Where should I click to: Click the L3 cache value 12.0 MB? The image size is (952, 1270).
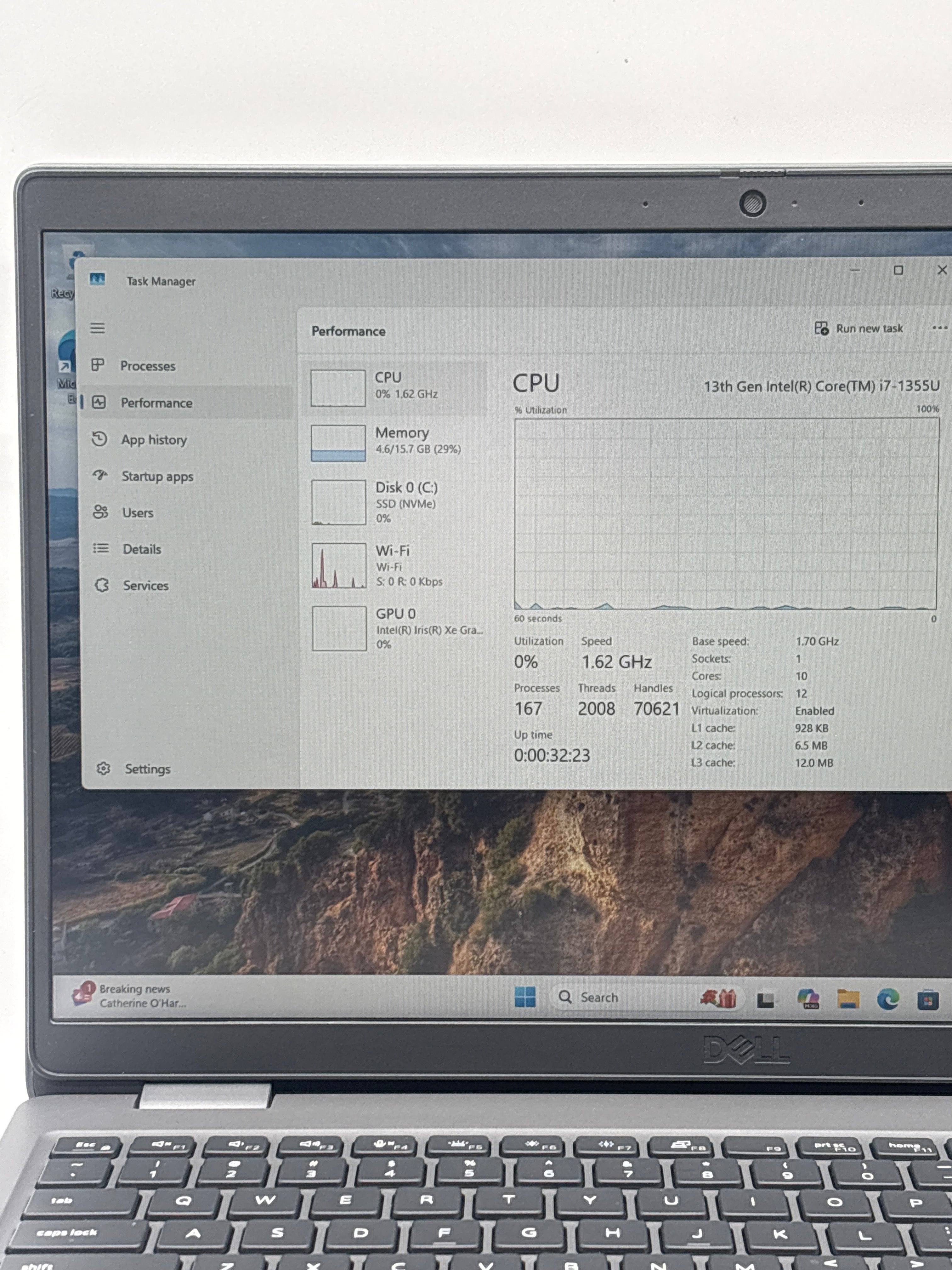tap(814, 763)
